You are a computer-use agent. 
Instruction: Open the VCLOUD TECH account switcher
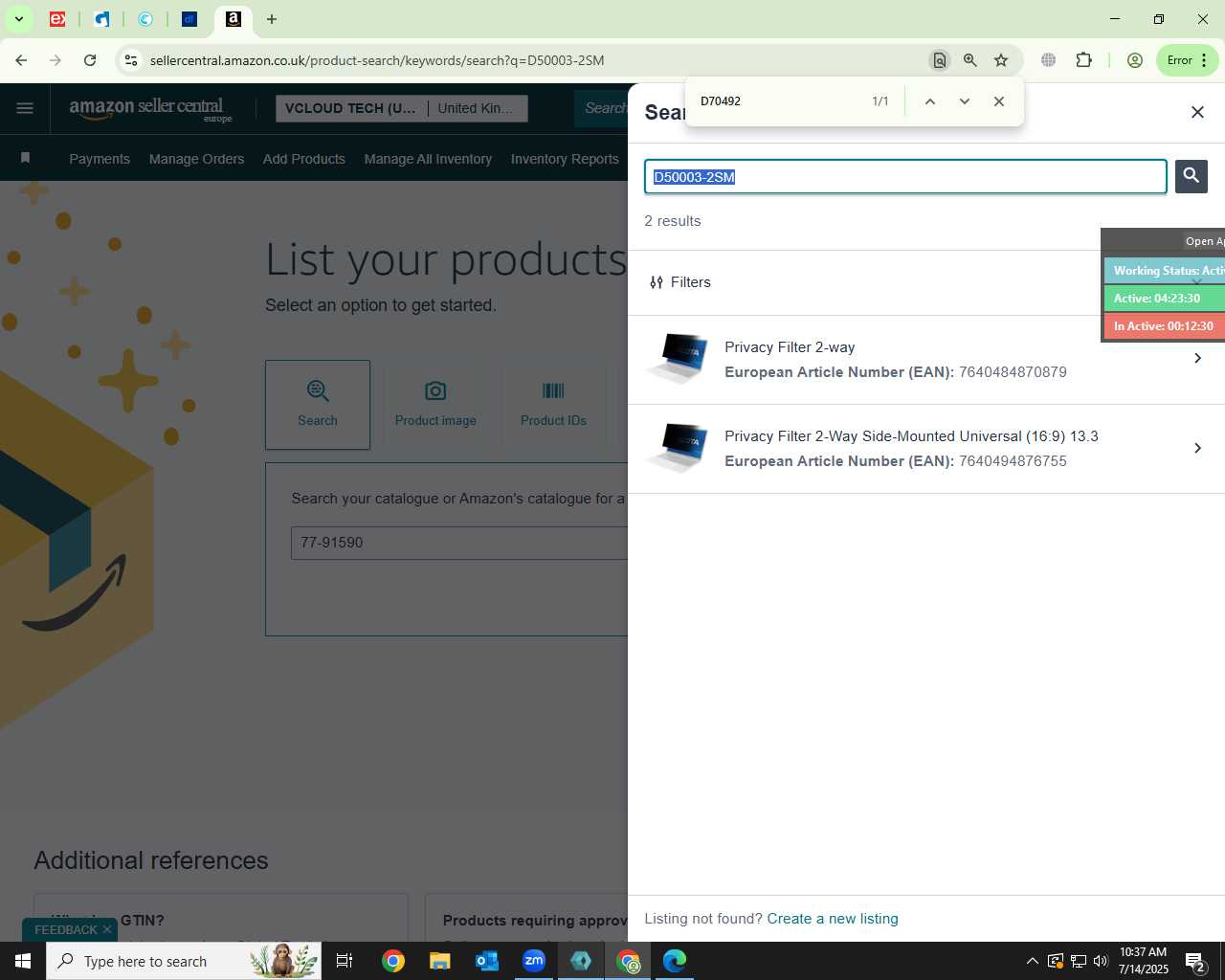coord(401,108)
